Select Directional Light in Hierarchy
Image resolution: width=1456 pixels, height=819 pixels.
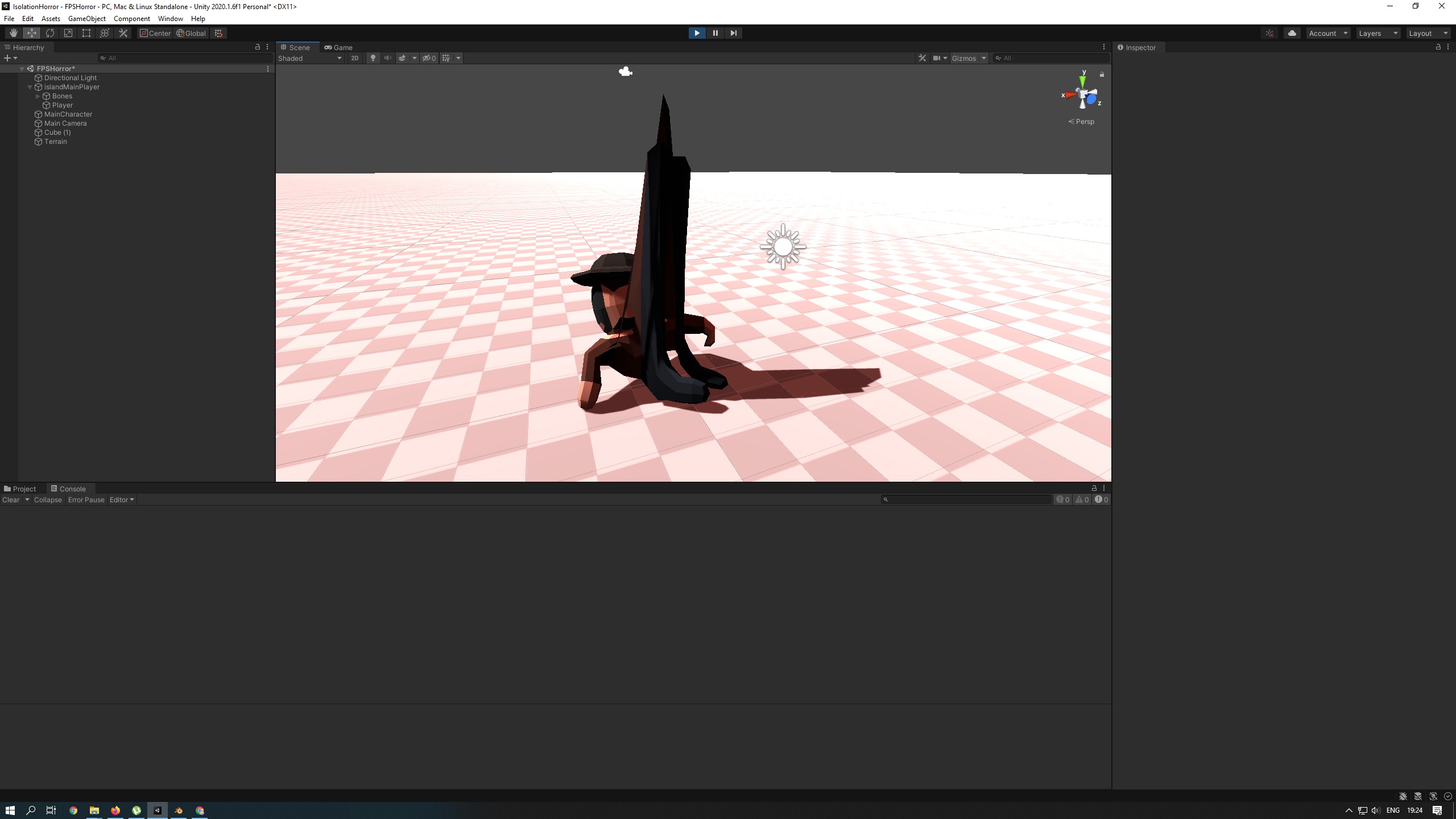(71, 78)
